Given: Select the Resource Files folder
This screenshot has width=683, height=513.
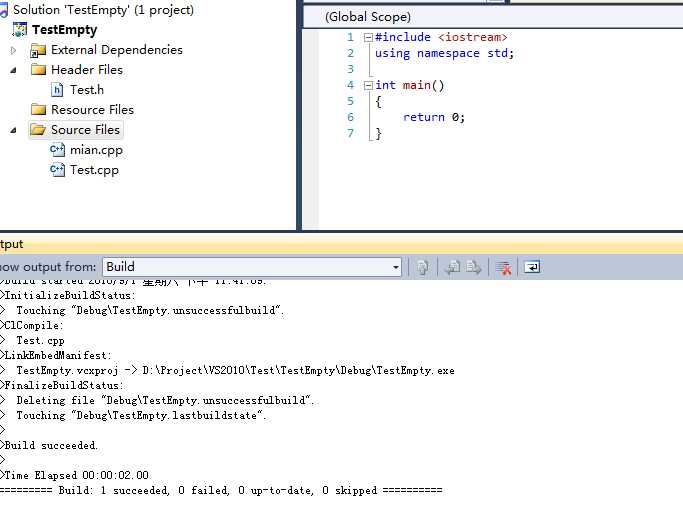Looking at the screenshot, I should 92,110.
